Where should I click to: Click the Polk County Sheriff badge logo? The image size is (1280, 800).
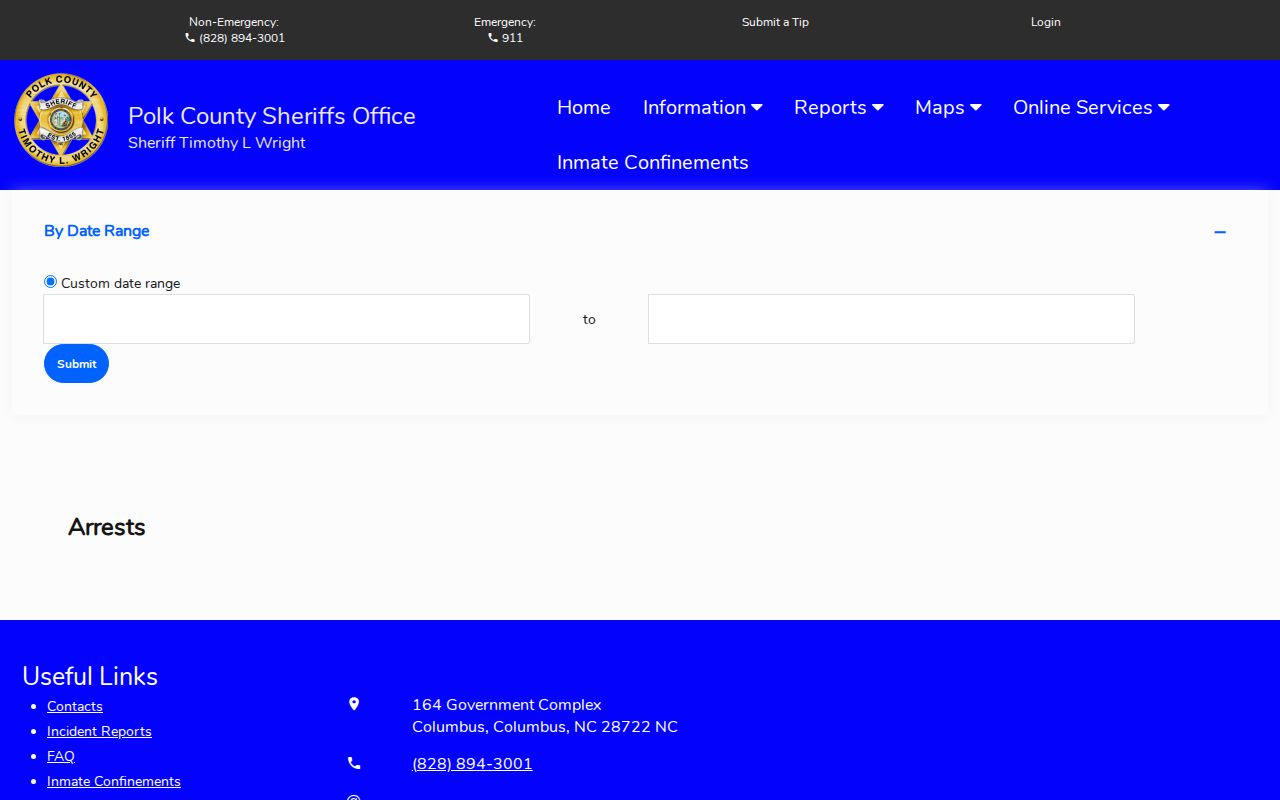[x=61, y=120]
